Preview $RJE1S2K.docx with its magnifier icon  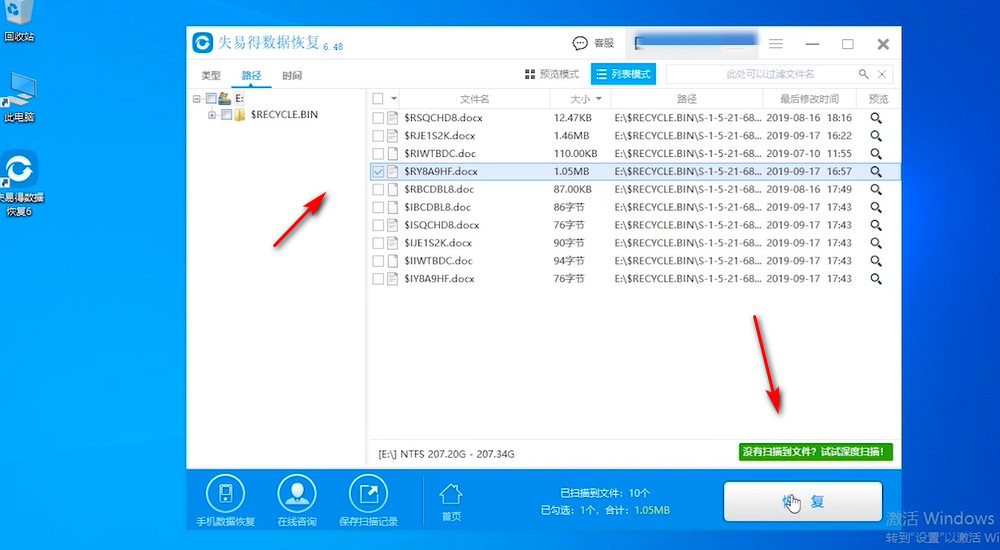[876, 136]
